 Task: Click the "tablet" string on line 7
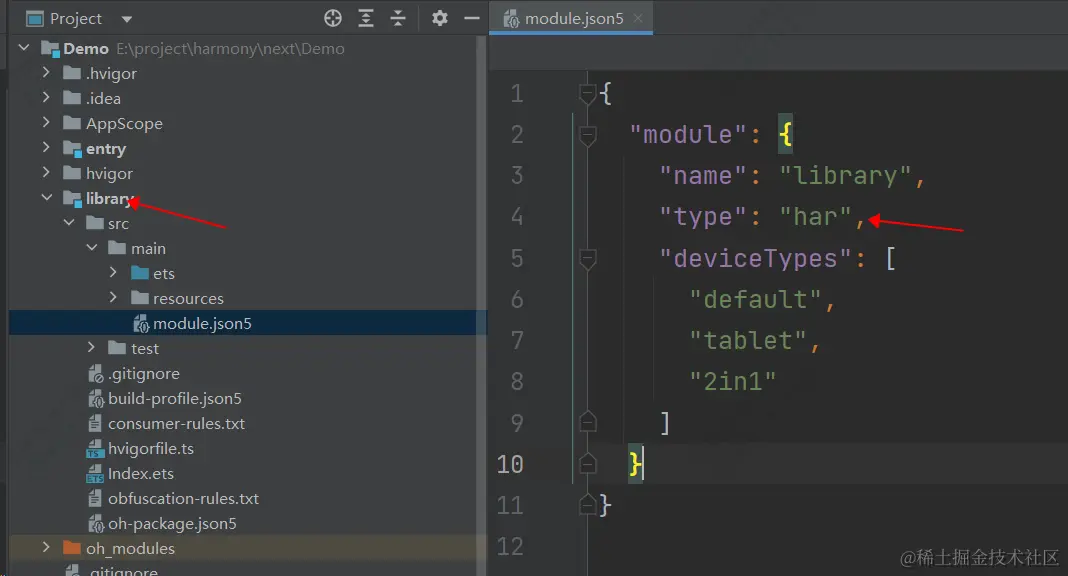748,340
